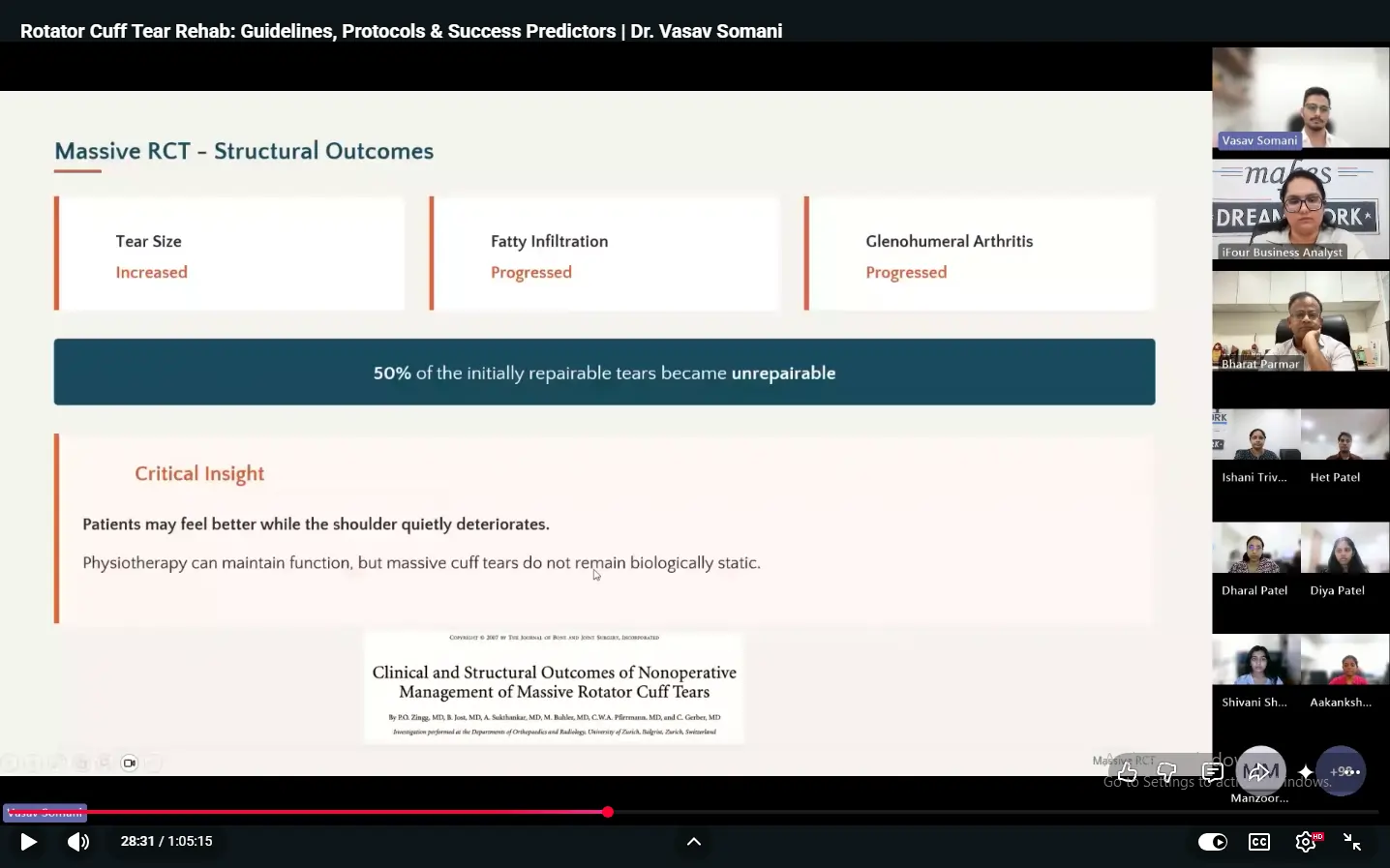Exit full screen mode
This screenshot has width=1390, height=868.
(x=1352, y=842)
